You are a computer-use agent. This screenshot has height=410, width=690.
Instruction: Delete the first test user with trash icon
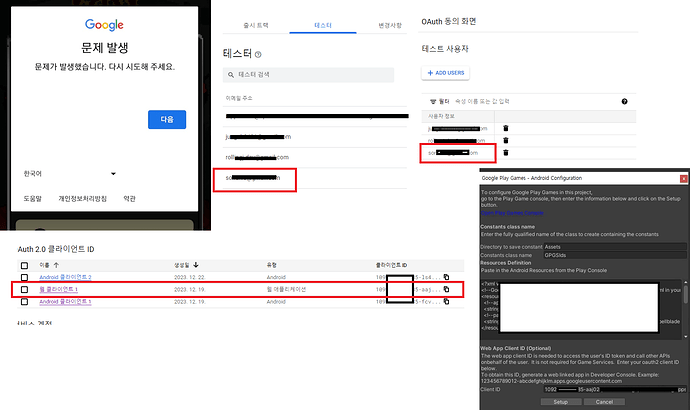[506, 128]
